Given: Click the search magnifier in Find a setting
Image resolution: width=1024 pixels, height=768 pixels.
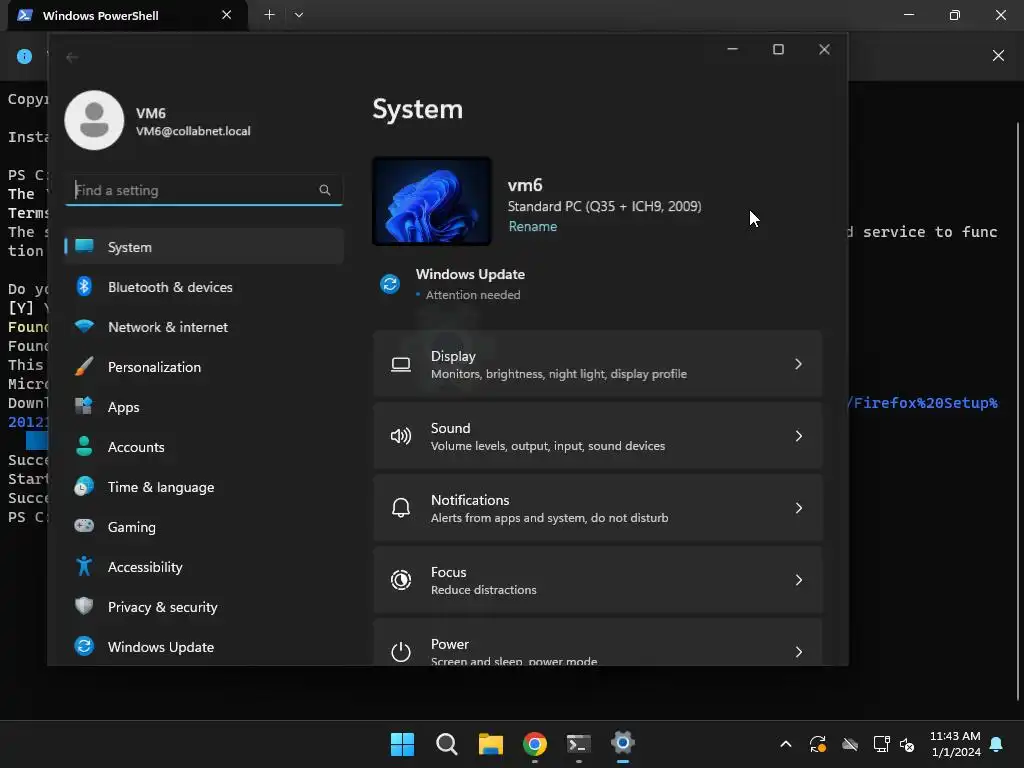Looking at the screenshot, I should pos(325,190).
